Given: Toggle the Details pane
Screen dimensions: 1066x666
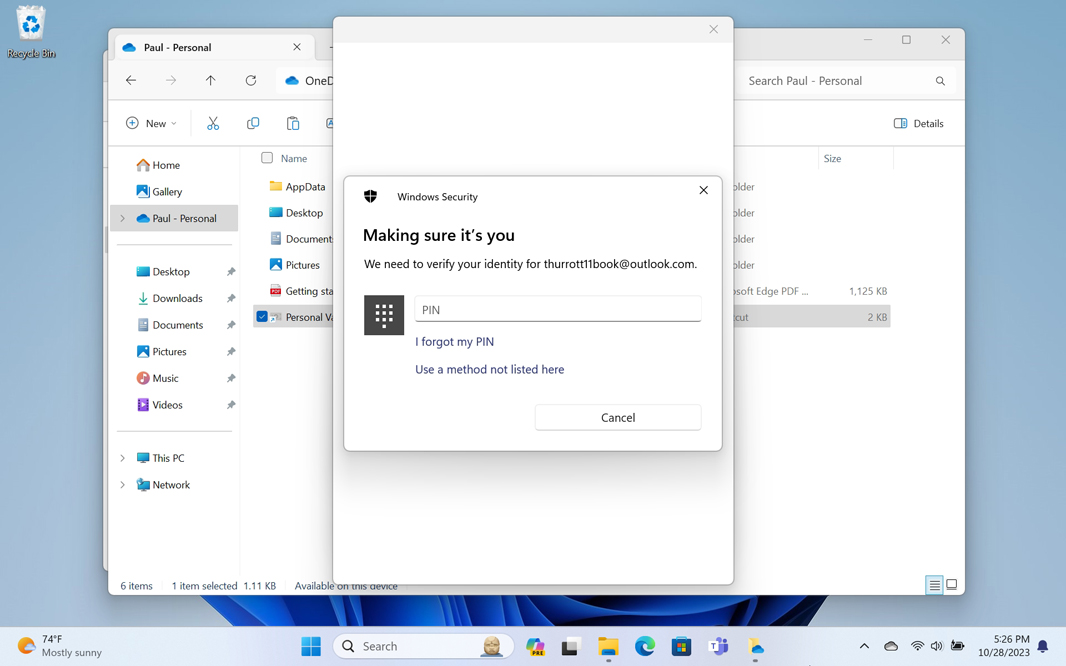Looking at the screenshot, I should click(x=918, y=123).
